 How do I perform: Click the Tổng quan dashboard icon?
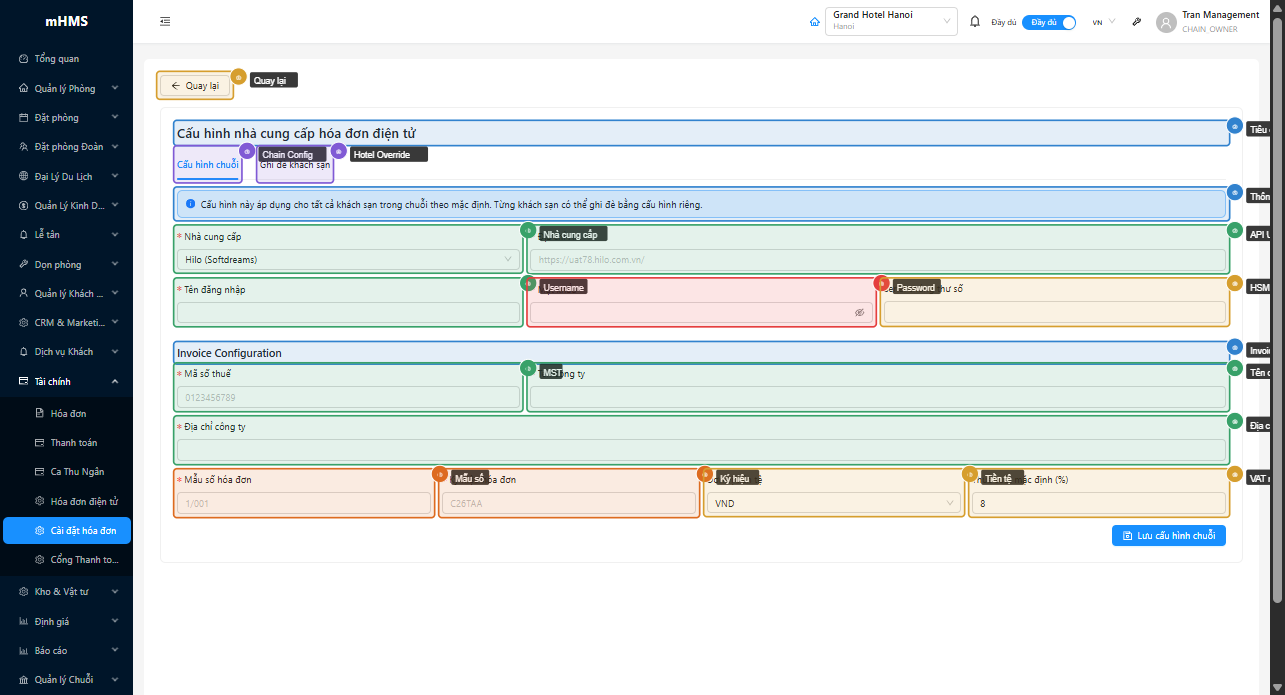click(x=24, y=59)
